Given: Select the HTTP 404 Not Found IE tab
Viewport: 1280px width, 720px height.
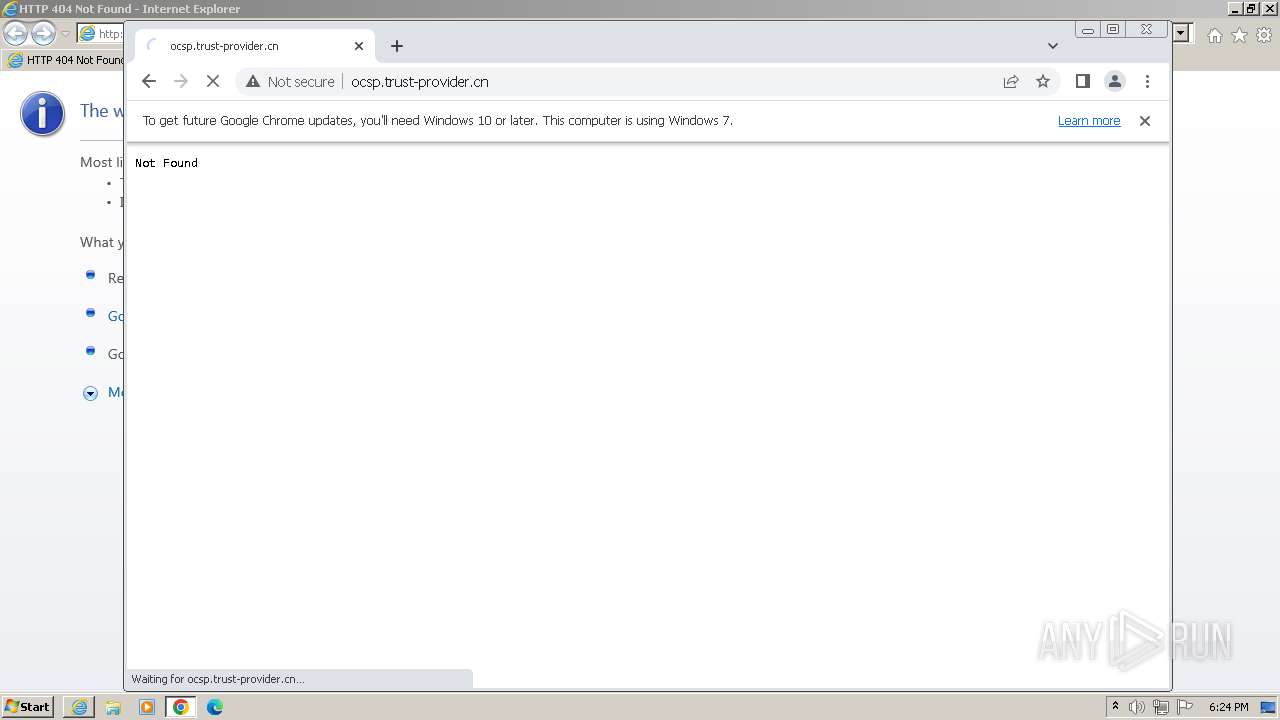Looking at the screenshot, I should (x=65, y=60).
